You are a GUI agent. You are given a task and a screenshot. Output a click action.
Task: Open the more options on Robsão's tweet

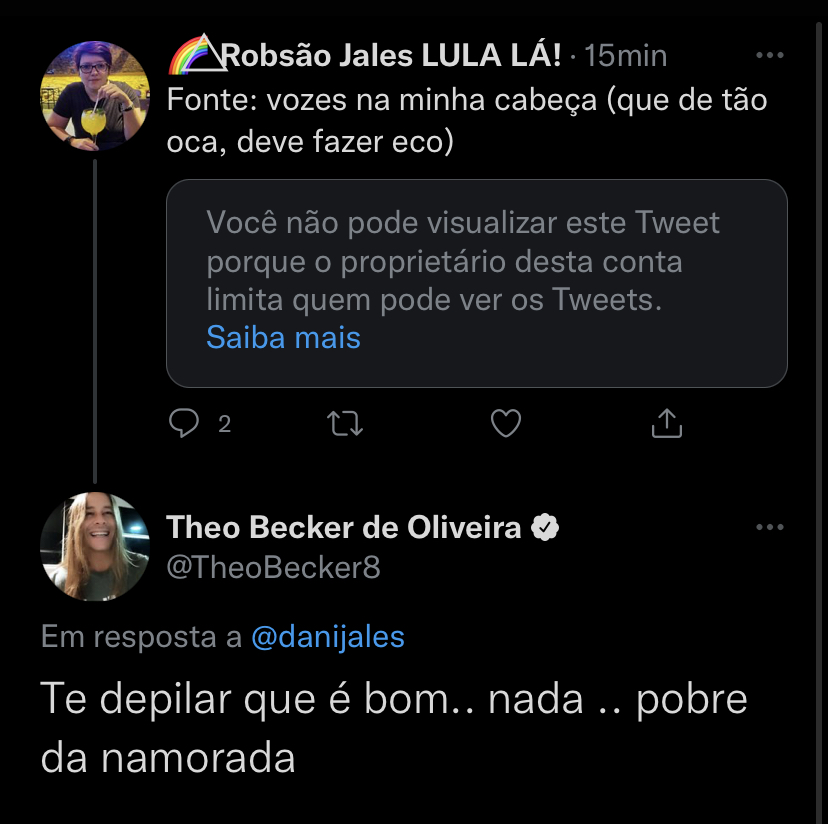coord(769,56)
